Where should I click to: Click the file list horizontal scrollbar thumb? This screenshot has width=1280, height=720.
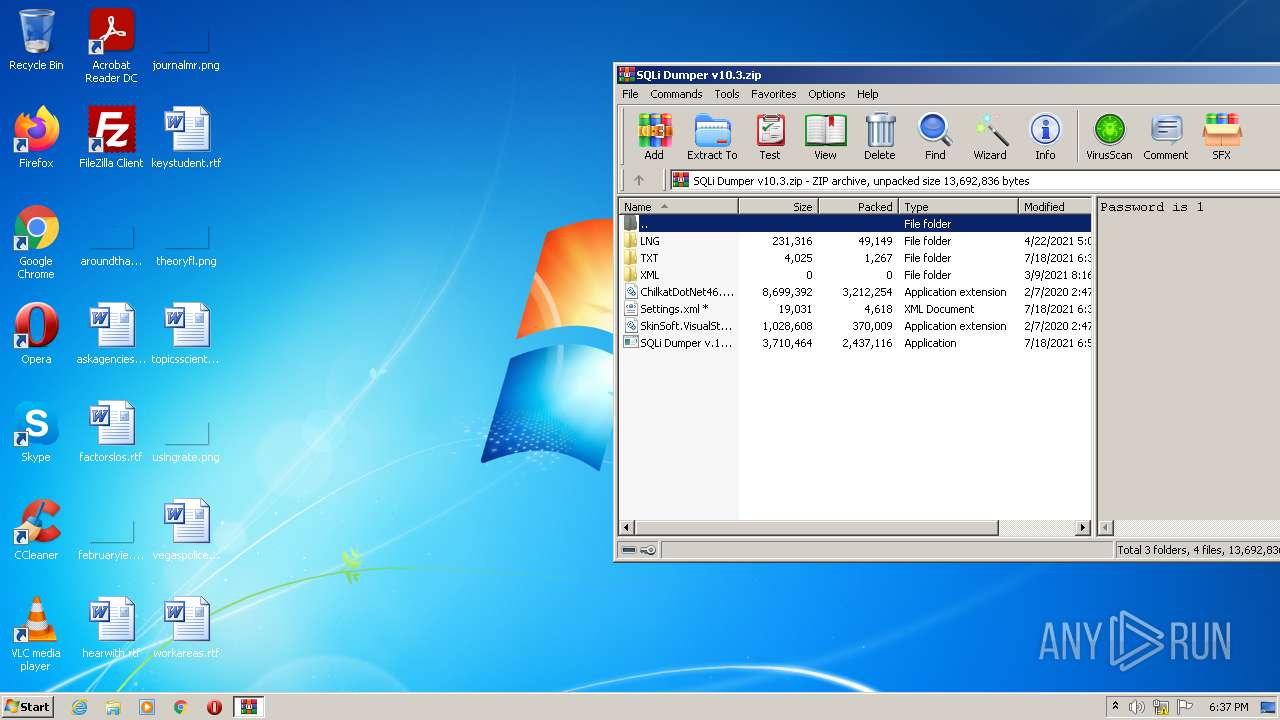tap(817, 527)
